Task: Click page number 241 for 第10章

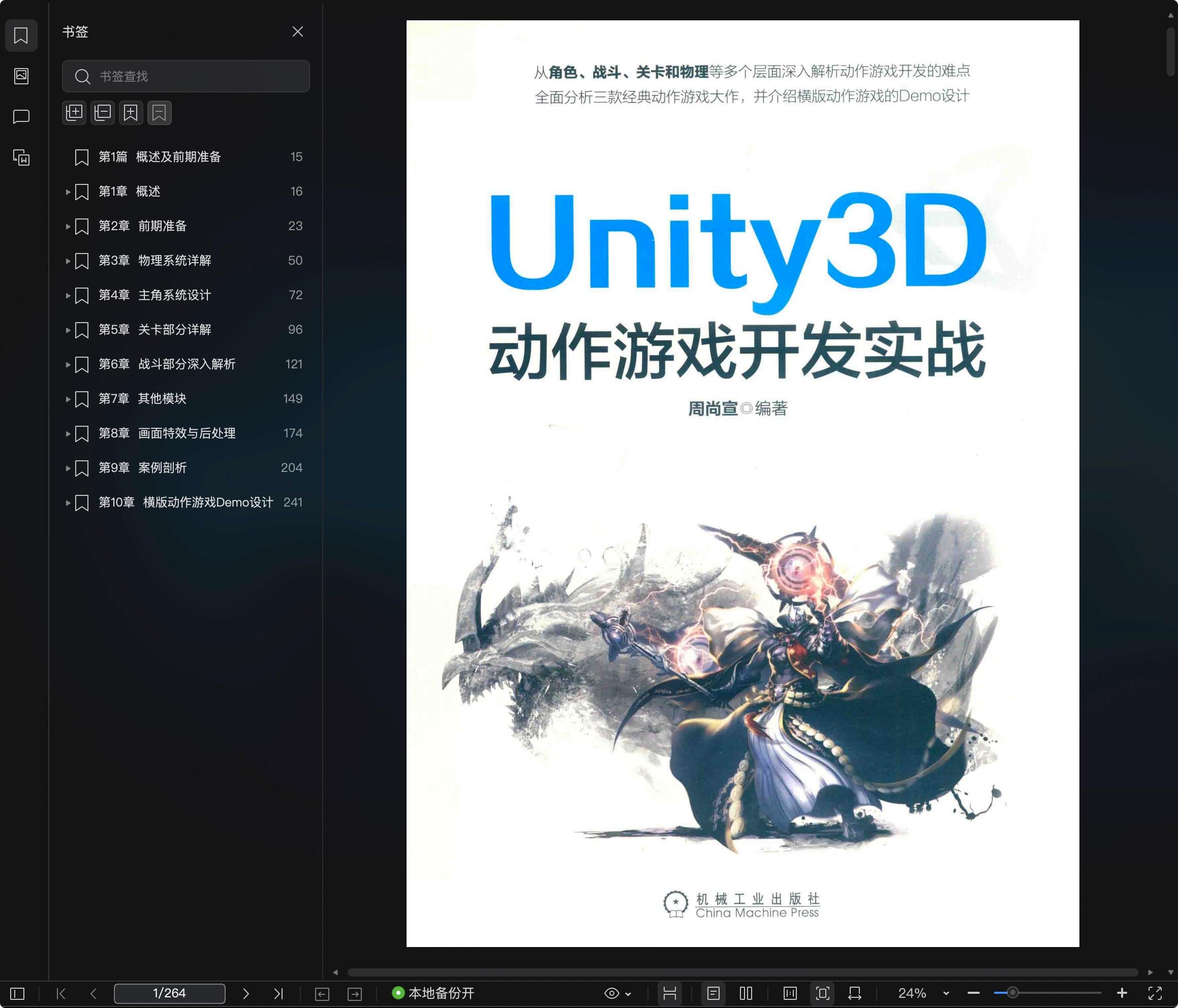Action: point(293,502)
